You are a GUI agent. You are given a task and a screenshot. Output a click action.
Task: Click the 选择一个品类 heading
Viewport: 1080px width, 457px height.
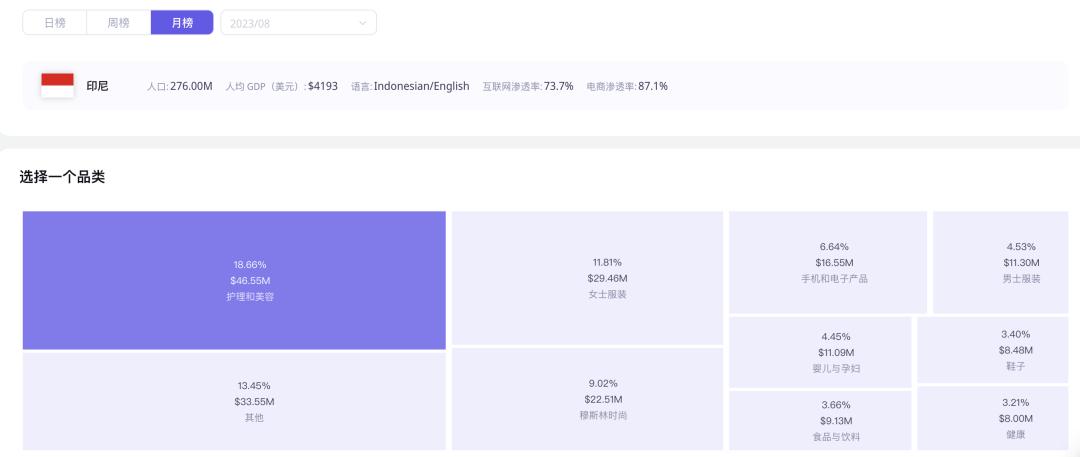62,177
